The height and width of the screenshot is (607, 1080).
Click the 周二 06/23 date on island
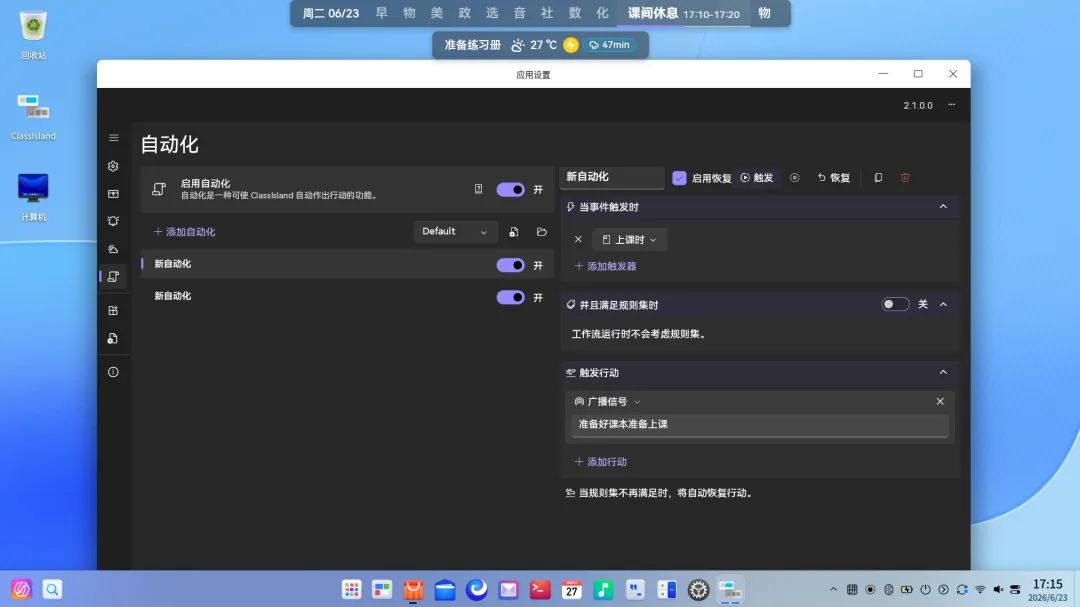coord(331,14)
